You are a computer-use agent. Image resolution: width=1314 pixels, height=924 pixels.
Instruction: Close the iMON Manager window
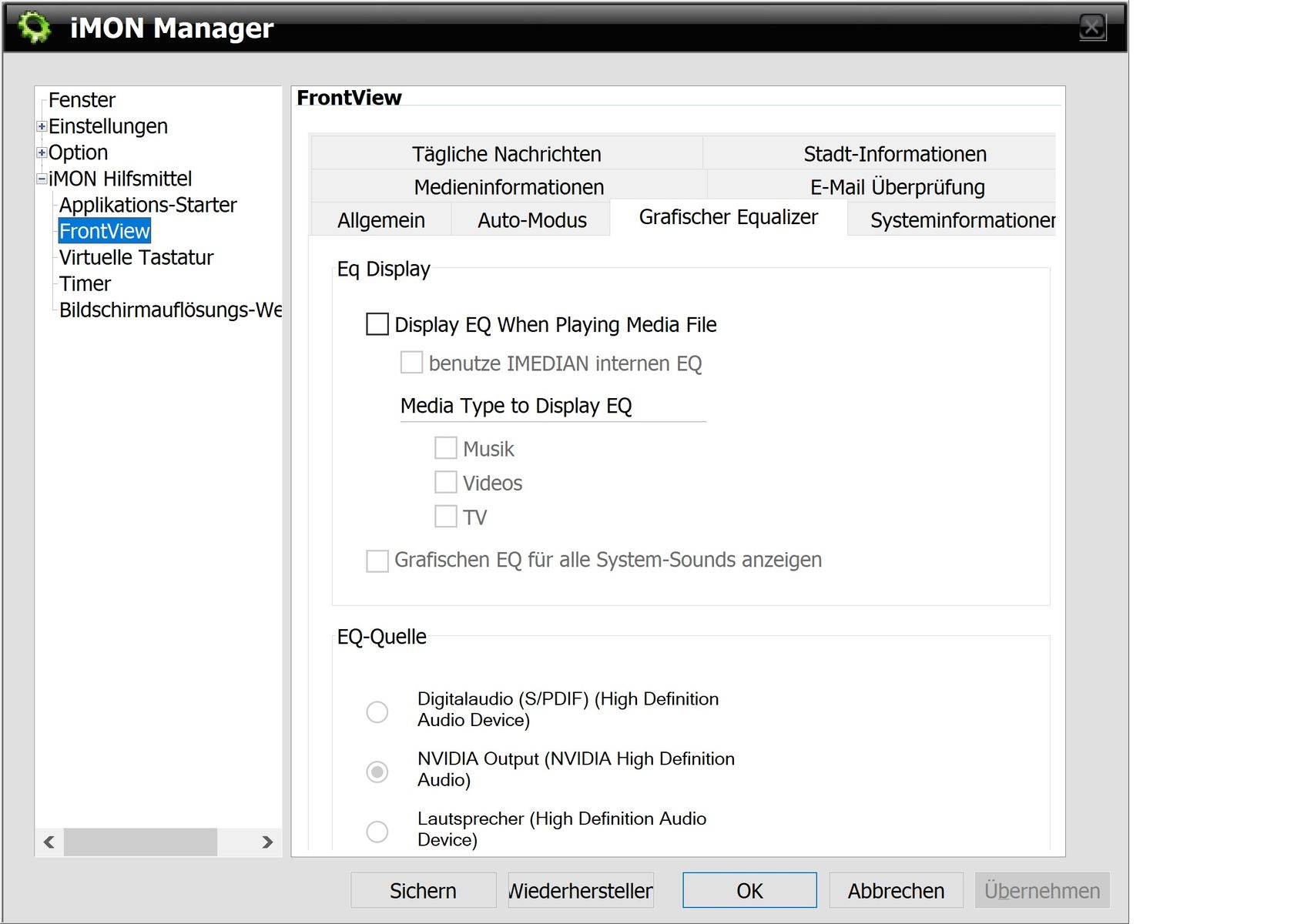1092,28
